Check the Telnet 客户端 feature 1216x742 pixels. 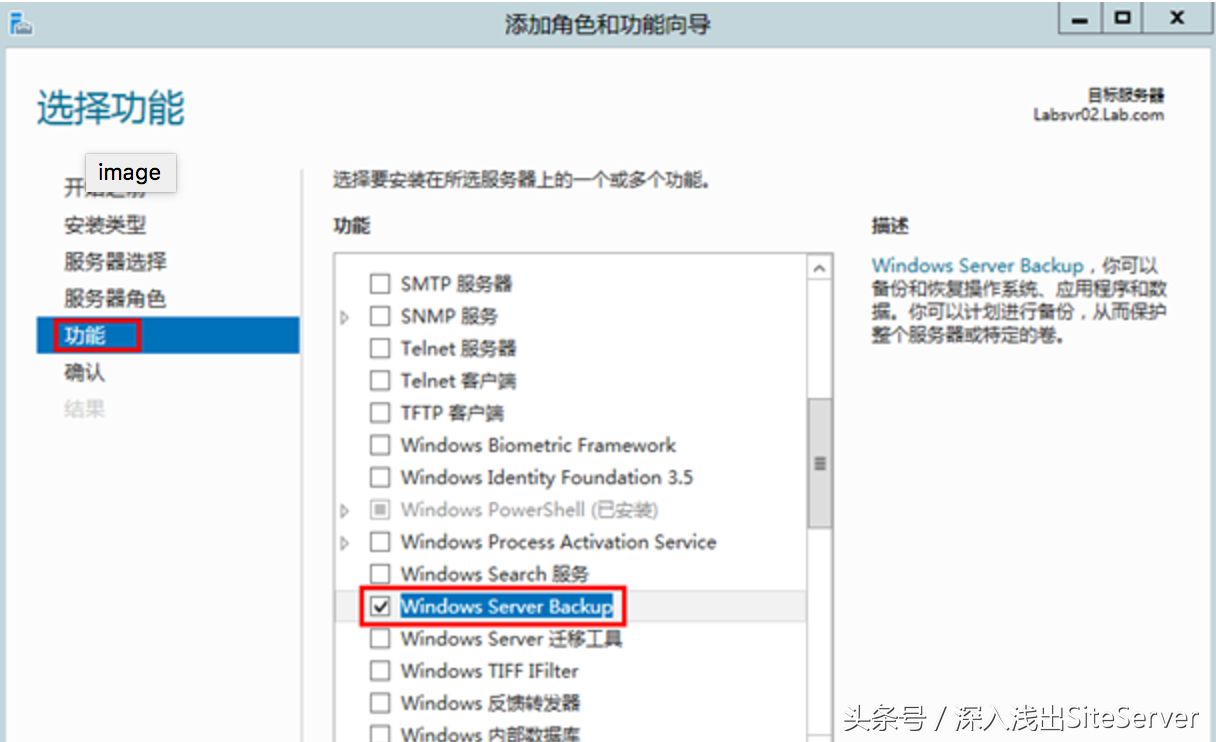380,380
